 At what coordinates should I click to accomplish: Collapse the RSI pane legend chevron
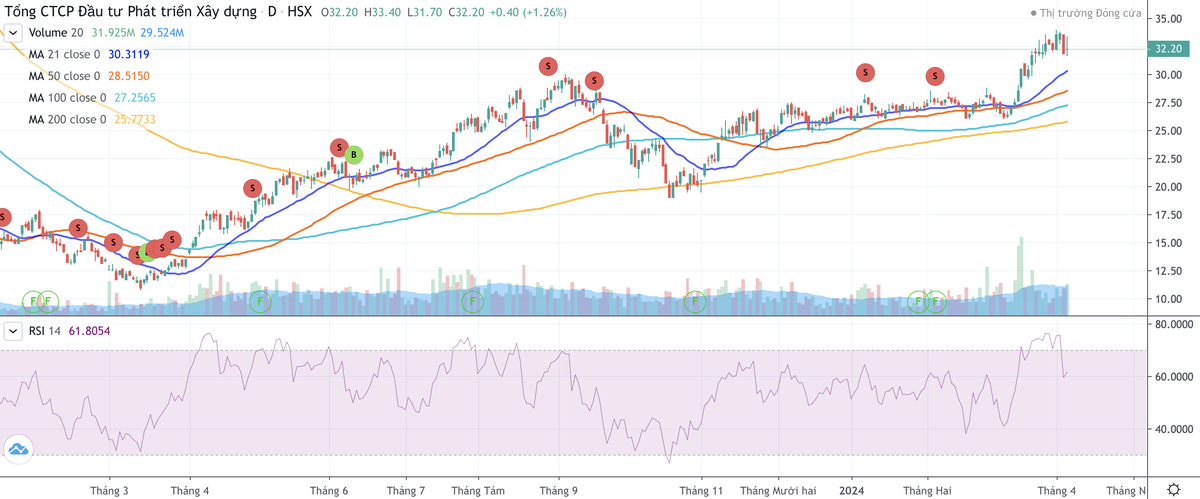click(x=14, y=330)
